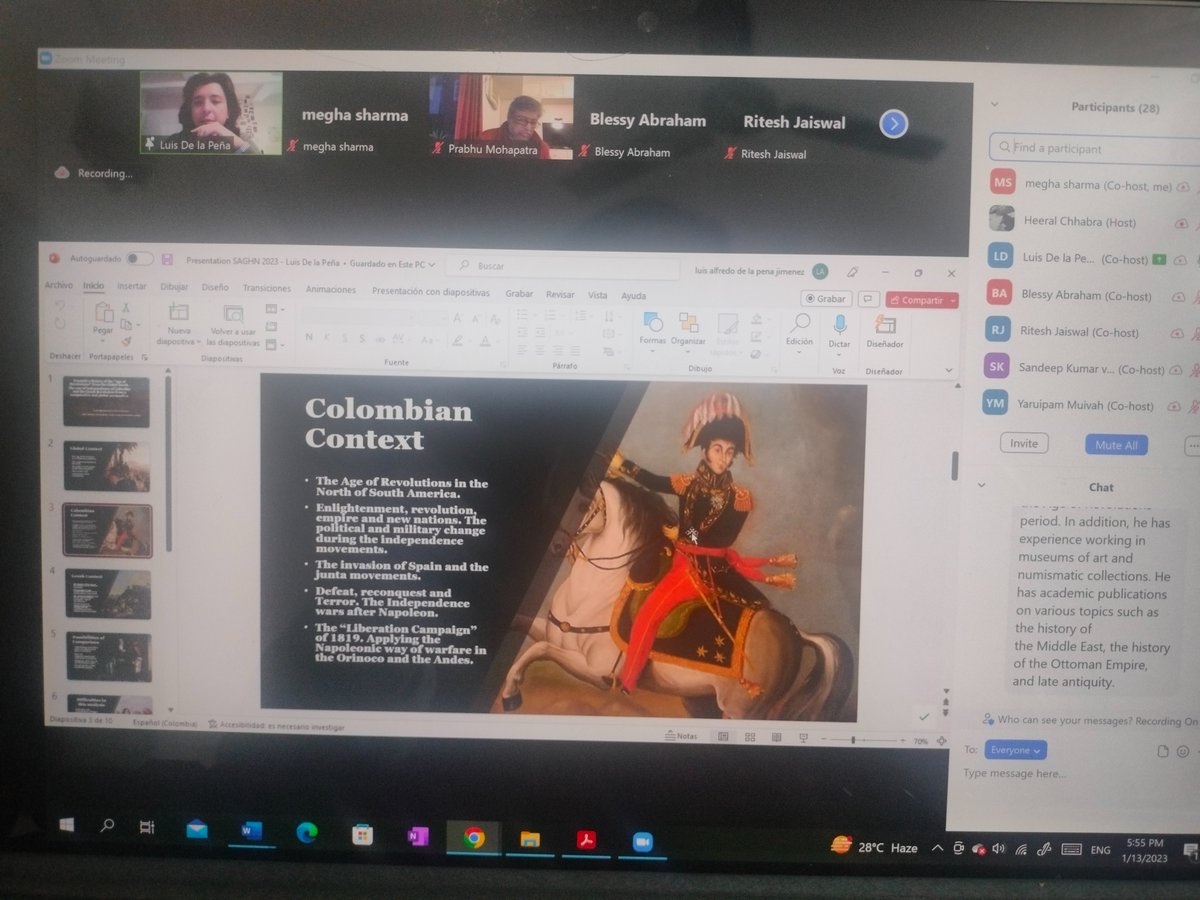Click the volume icon in system tray
This screenshot has height=900, width=1200.
(x=999, y=848)
